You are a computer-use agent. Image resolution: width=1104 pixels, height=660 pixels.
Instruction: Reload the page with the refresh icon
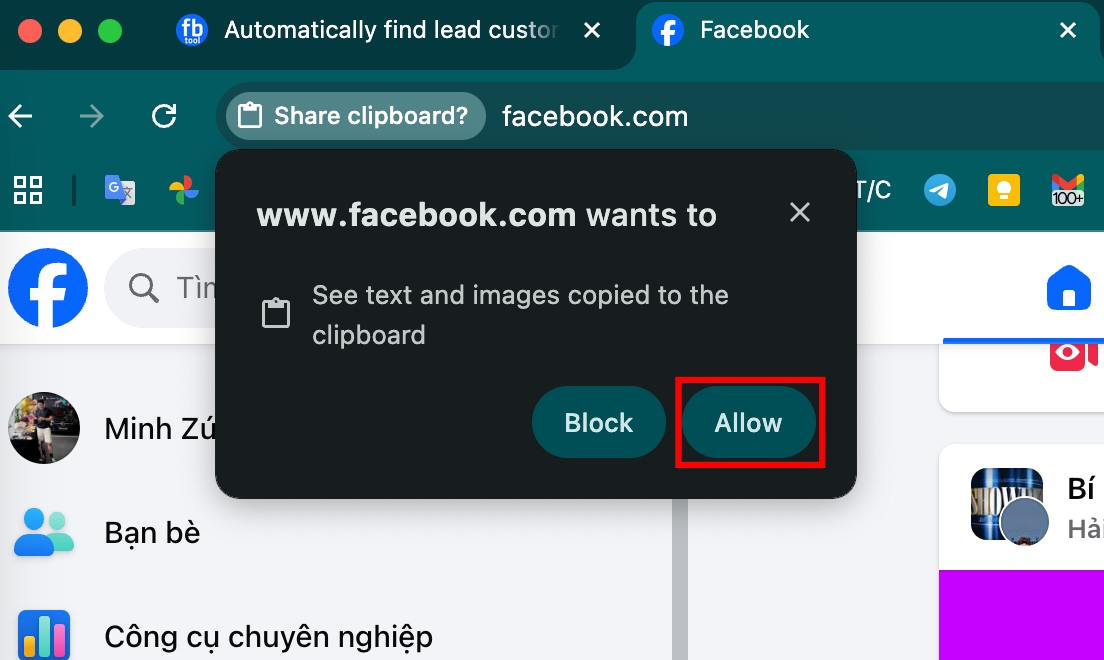tap(164, 116)
